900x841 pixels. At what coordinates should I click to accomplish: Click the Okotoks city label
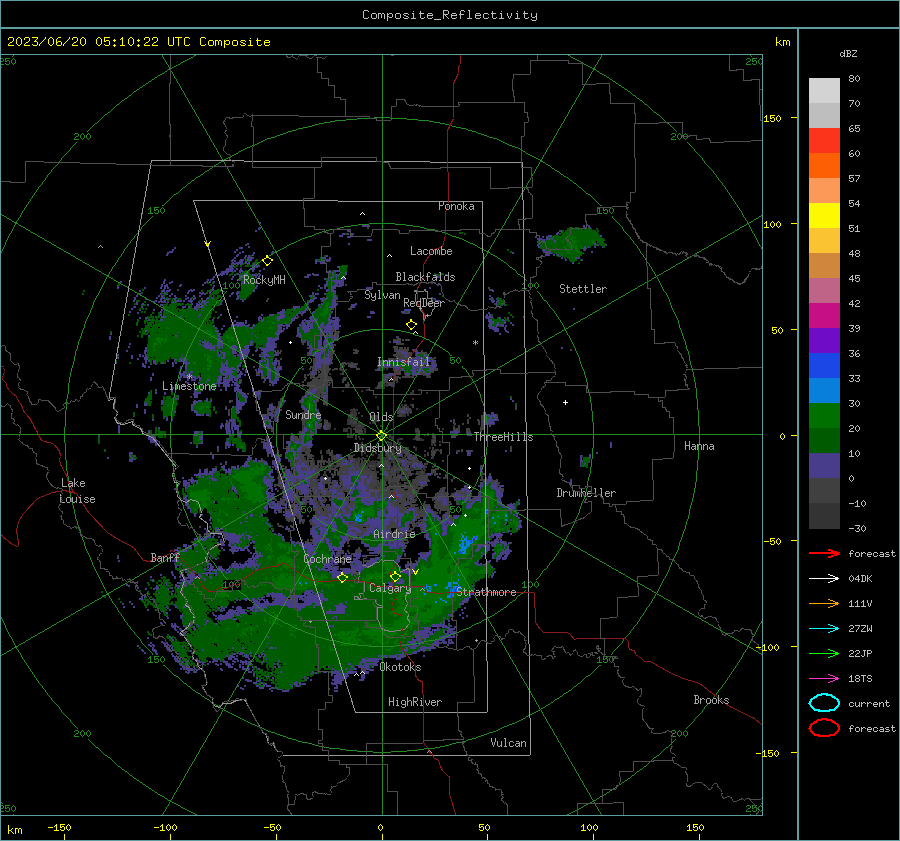tap(400, 667)
